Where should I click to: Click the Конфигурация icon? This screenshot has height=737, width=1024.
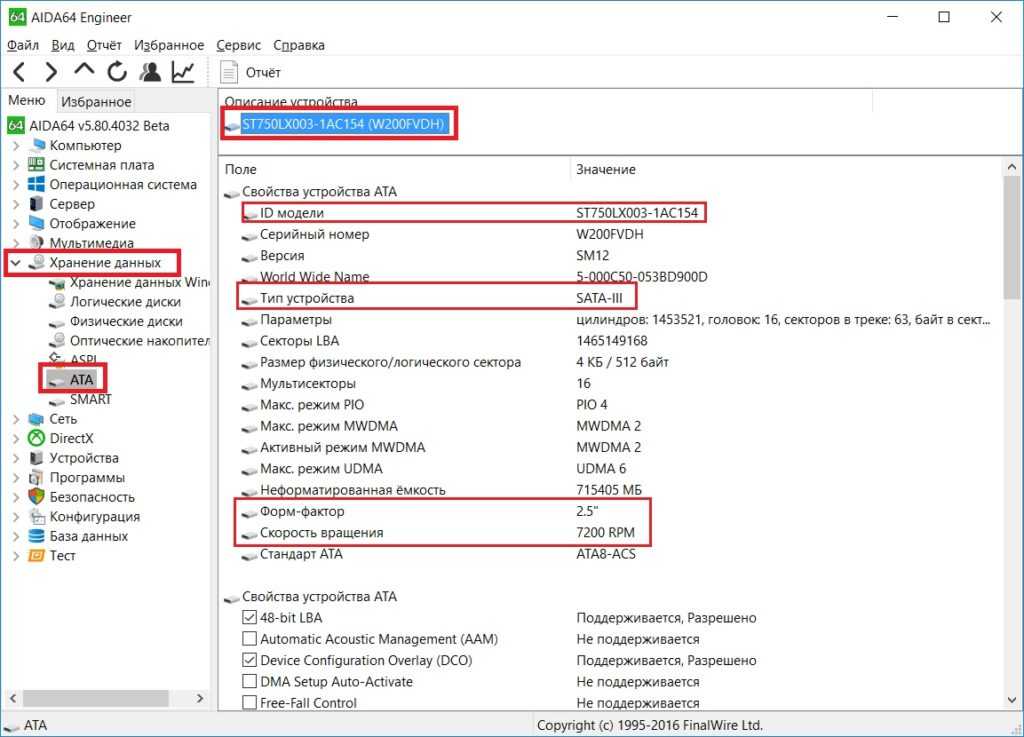coord(37,516)
